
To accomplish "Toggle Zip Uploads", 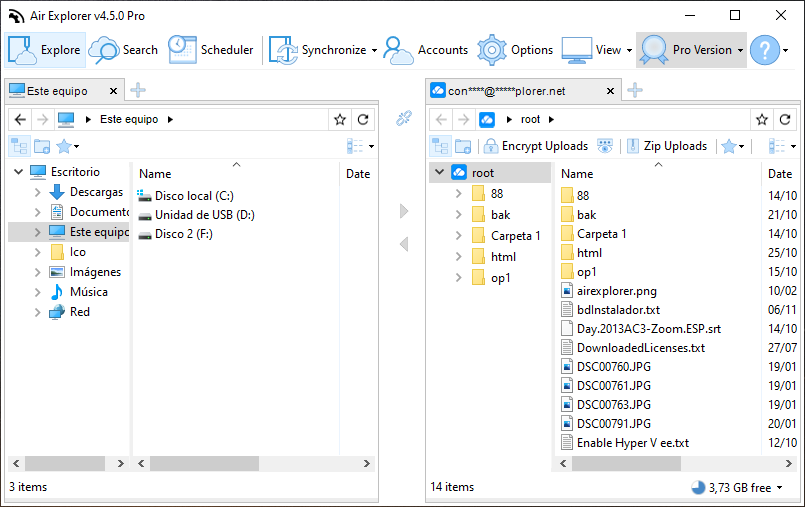I will tap(667, 146).
